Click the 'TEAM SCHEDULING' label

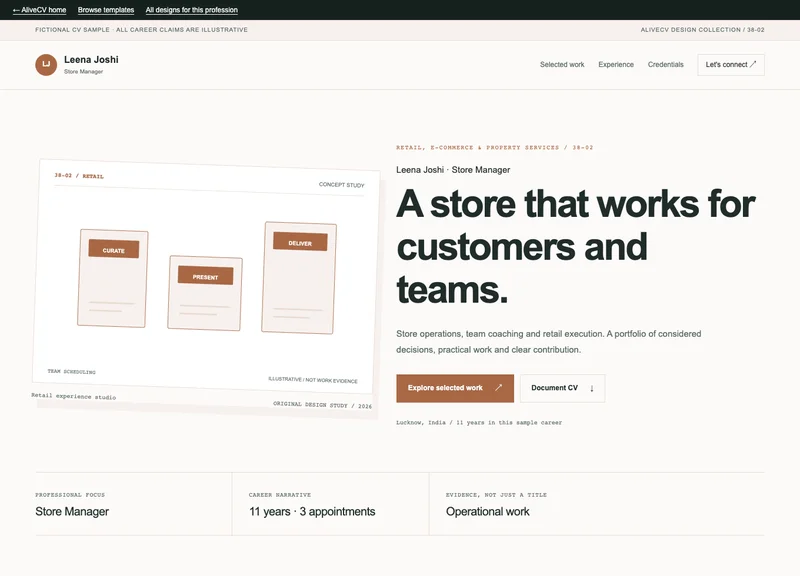tap(71, 371)
